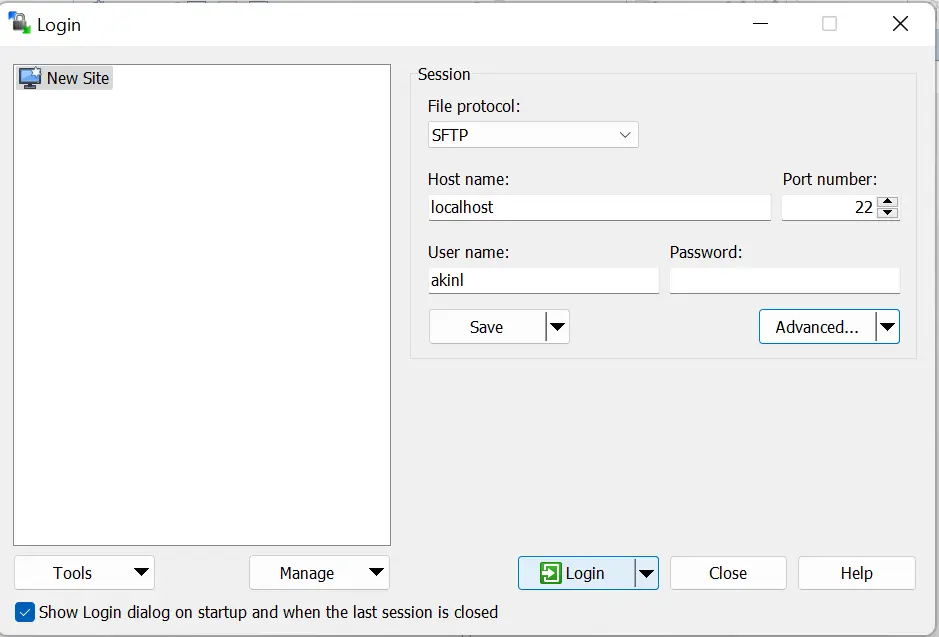
Task: Increase port number with the up arrow
Action: click(x=887, y=202)
